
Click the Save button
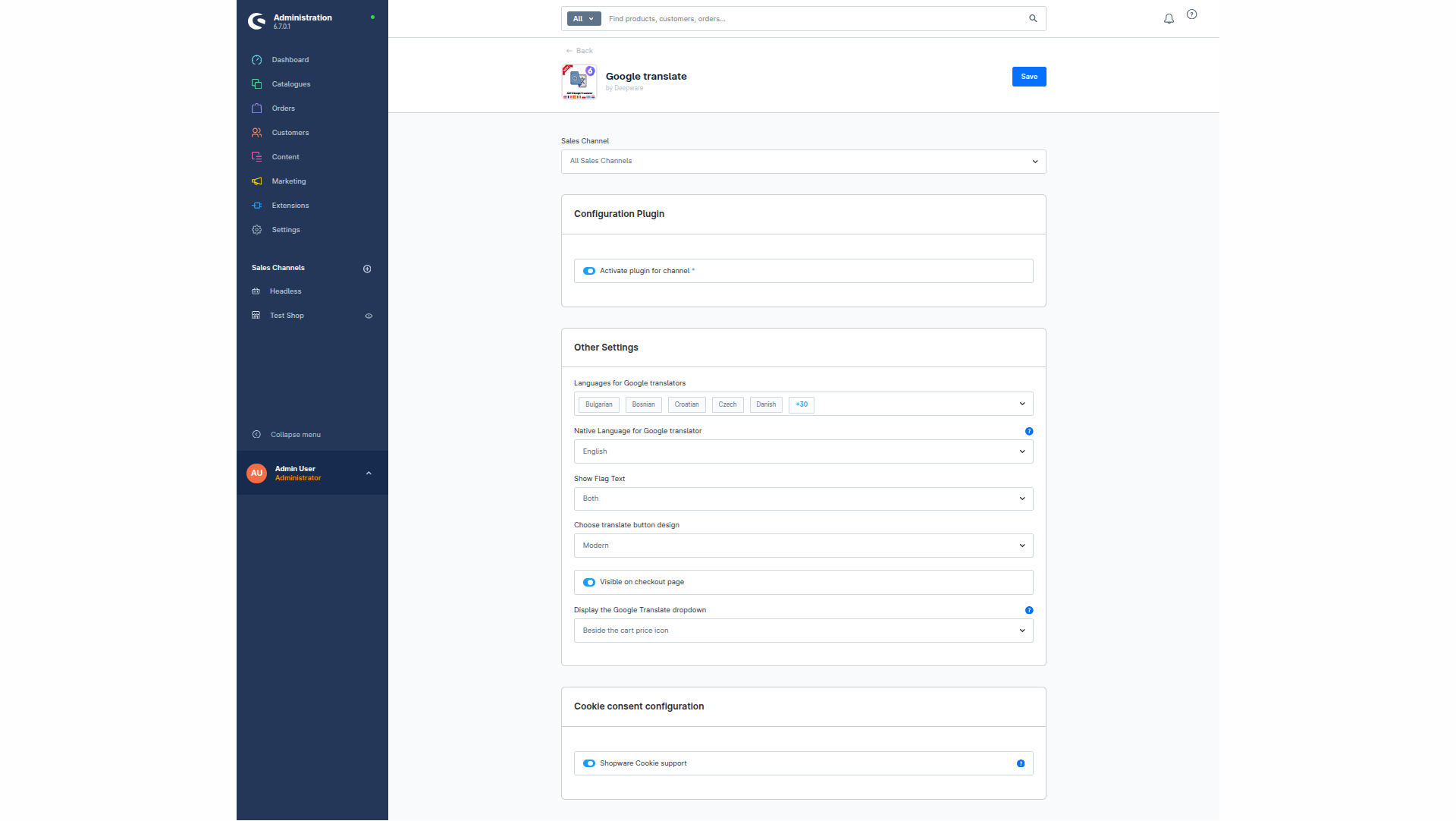[x=1029, y=77]
